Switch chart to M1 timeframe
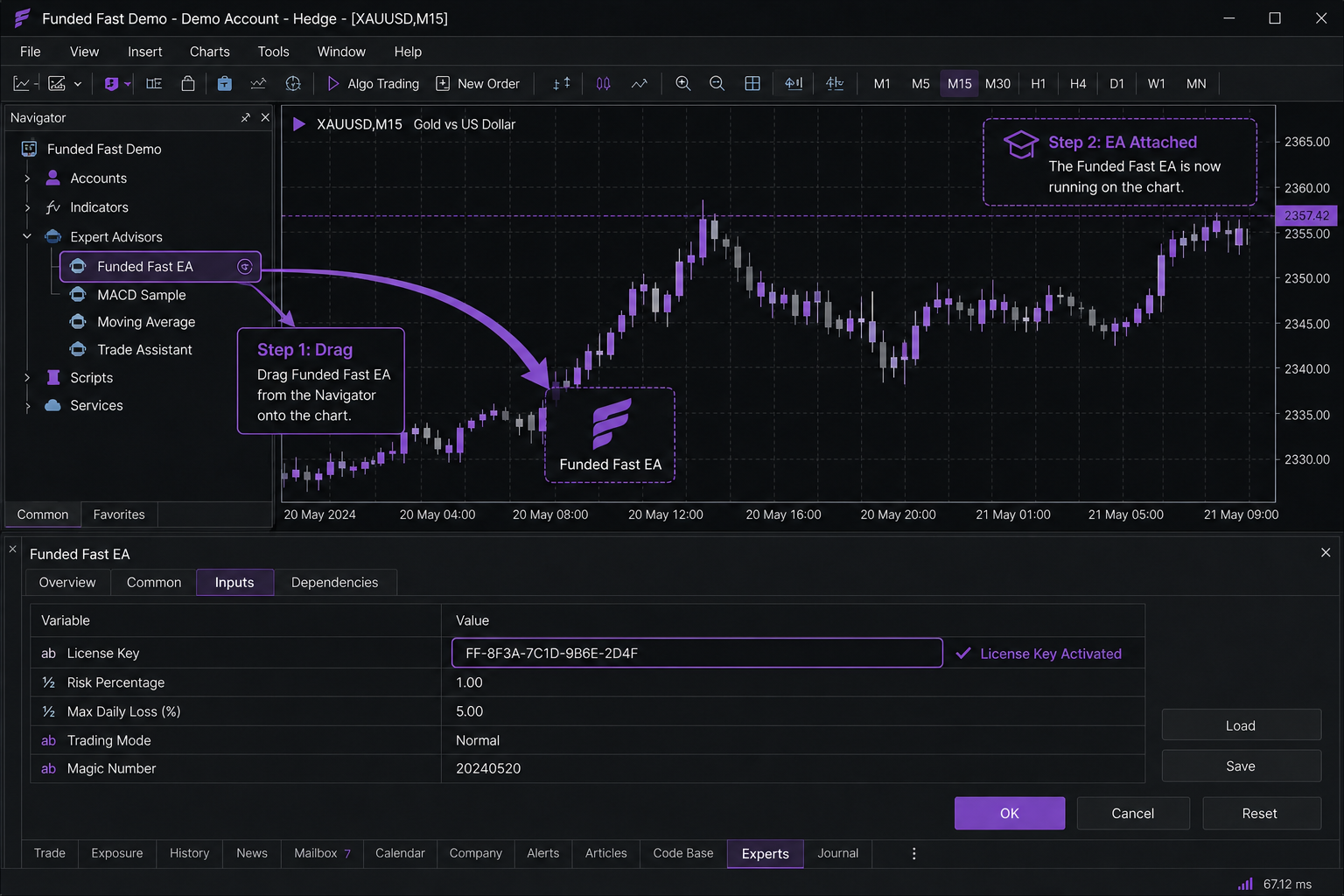Screen dimensions: 1344x896 pos(882,84)
